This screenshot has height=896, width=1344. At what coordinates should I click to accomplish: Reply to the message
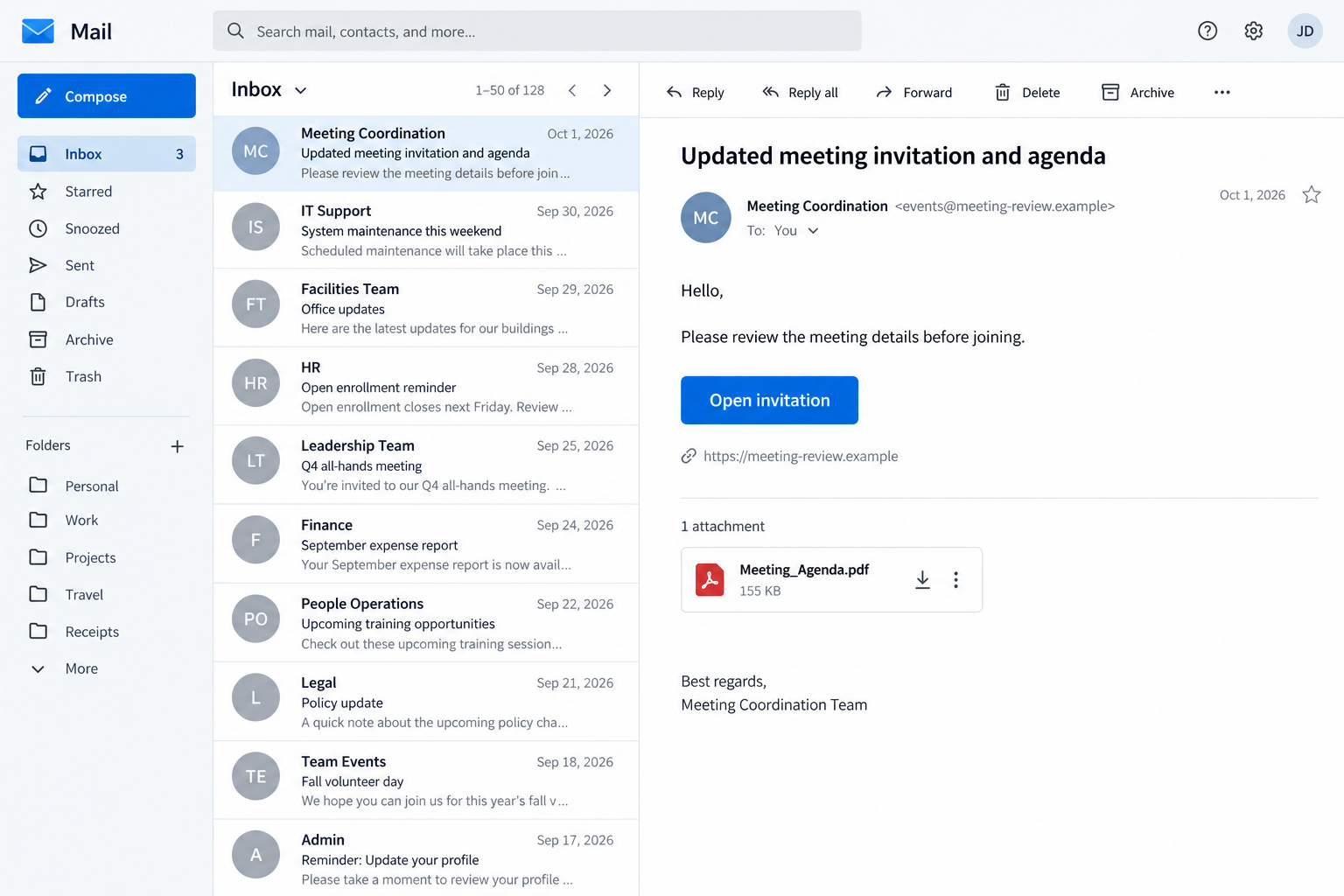695,93
